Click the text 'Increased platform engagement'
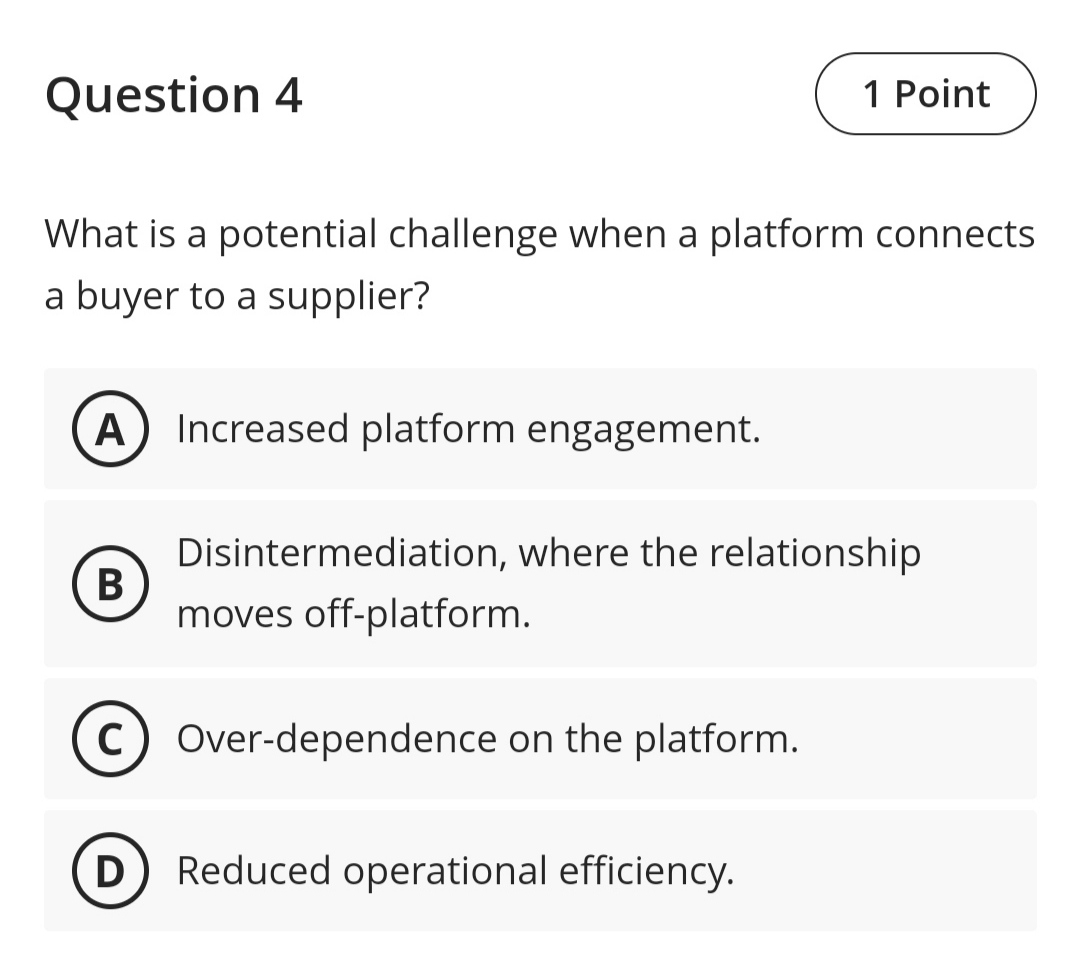Image resolution: width=1080 pixels, height=980 pixels. click(x=470, y=428)
